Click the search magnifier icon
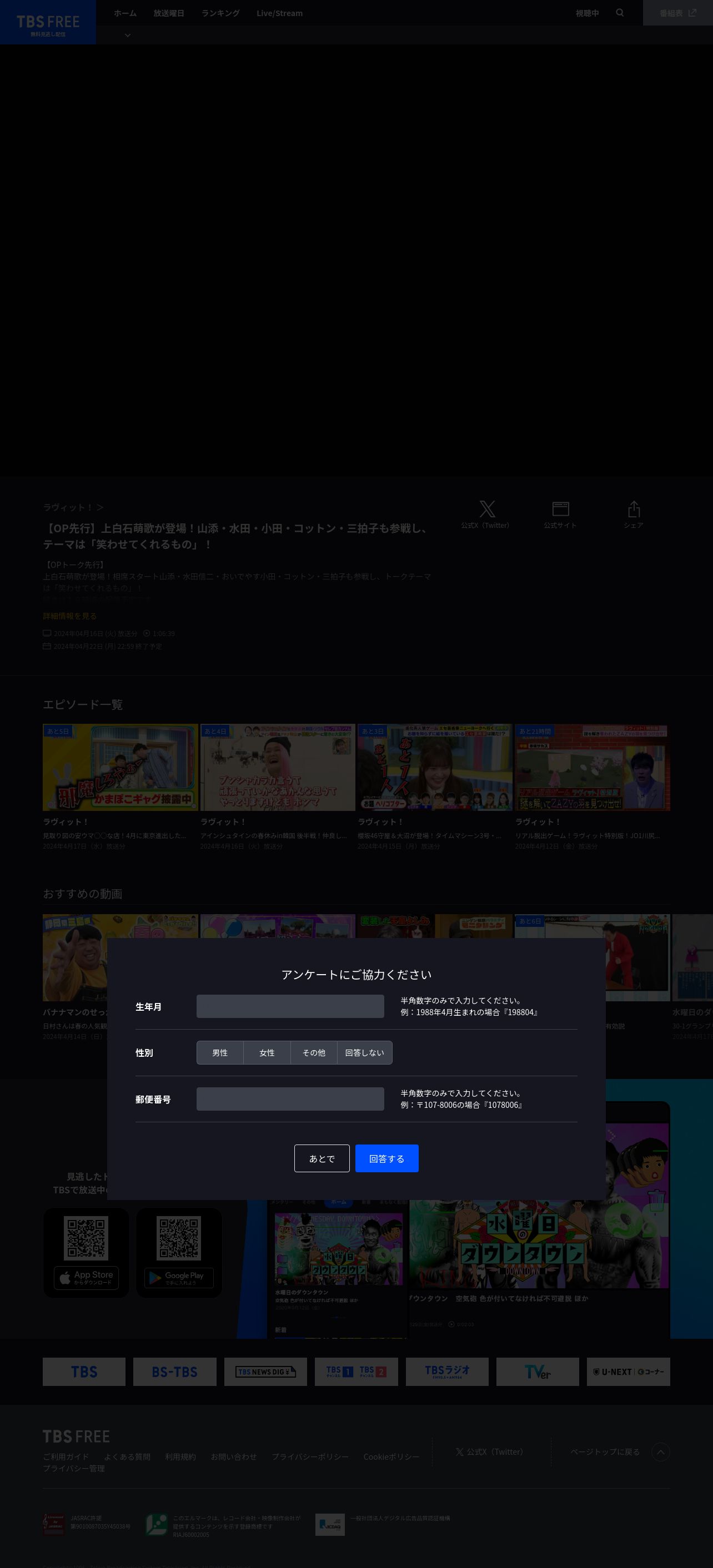This screenshot has height=1568, width=713. 620,13
